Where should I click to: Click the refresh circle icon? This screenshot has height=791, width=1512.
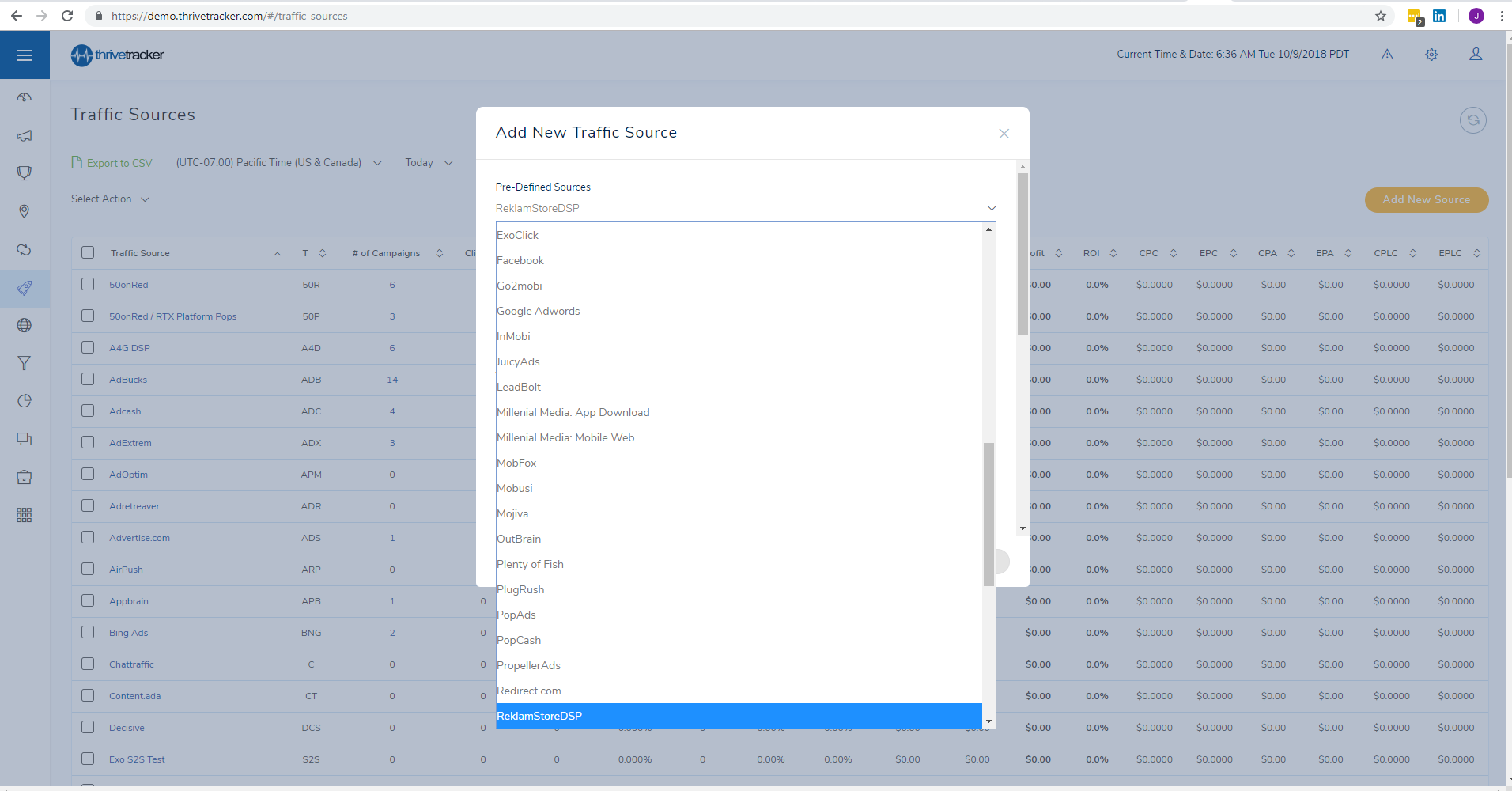1473,120
